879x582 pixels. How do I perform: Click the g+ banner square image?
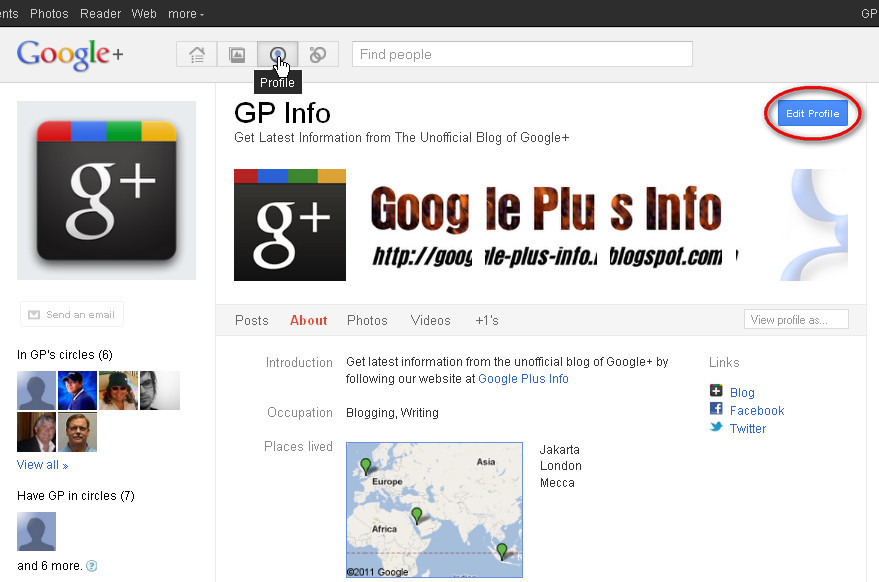click(x=290, y=225)
